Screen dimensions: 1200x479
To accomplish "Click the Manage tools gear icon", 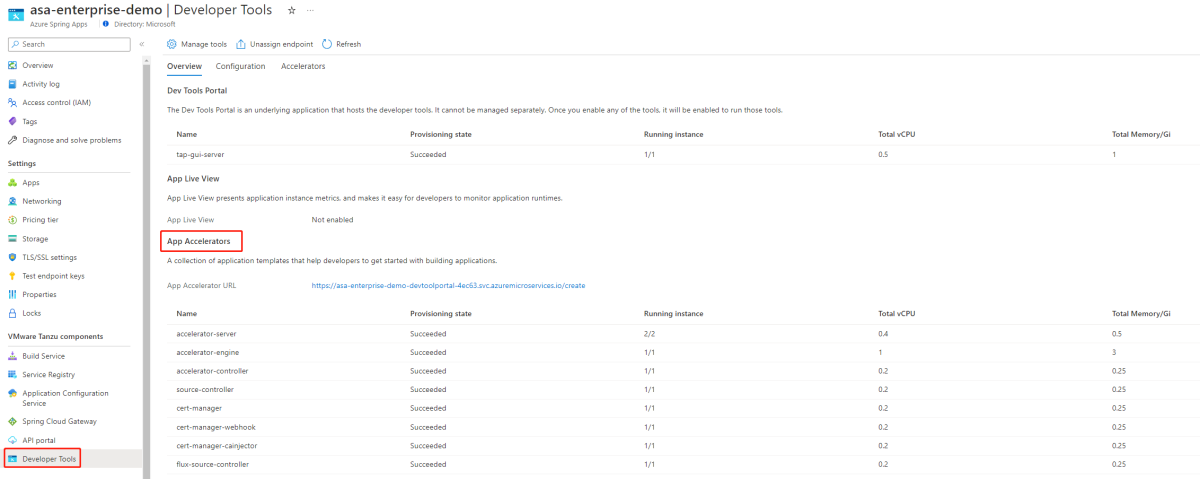I will point(172,44).
